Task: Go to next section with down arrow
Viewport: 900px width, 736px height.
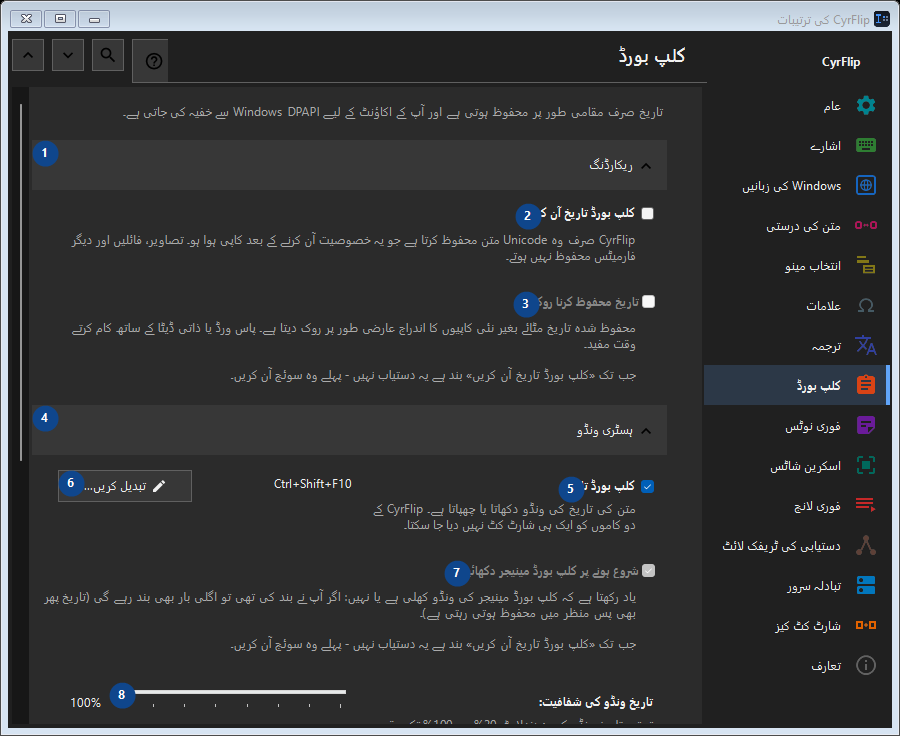Action: [x=68, y=55]
